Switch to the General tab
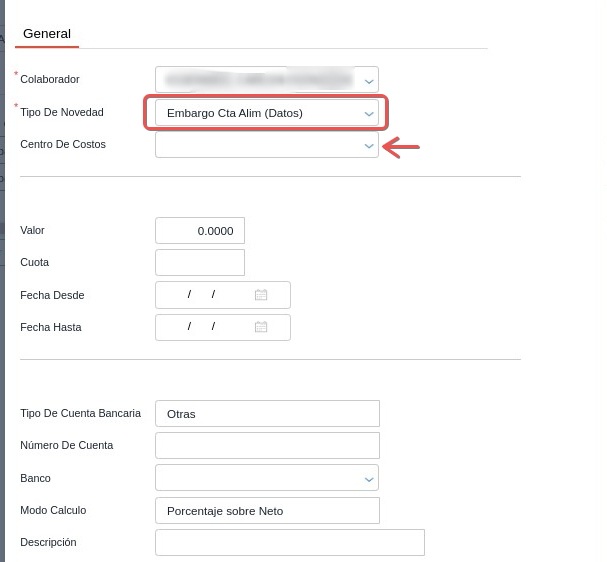The image size is (607, 562). click(x=47, y=33)
